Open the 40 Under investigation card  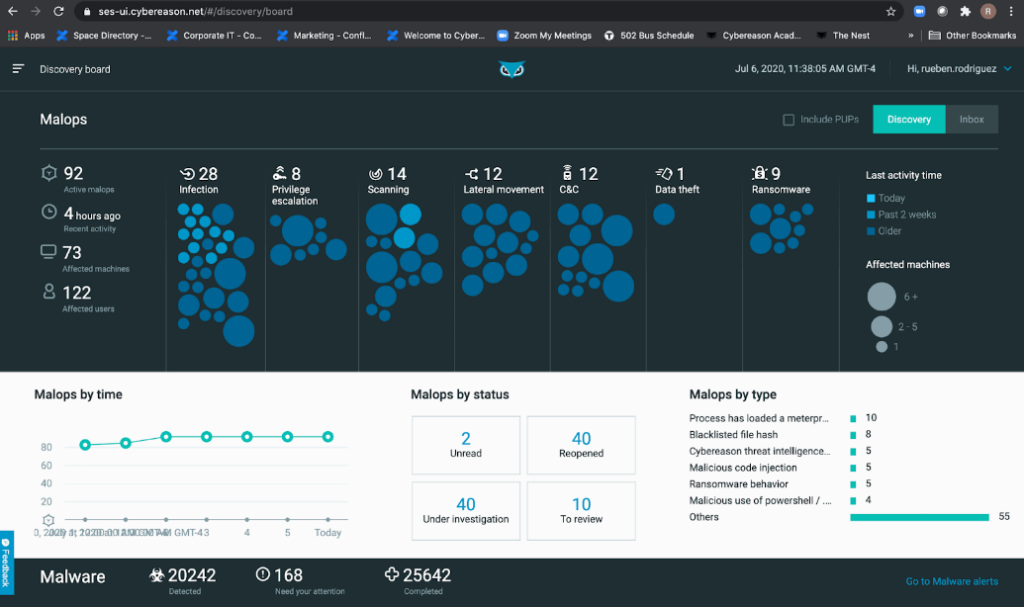pyautogui.click(x=466, y=511)
